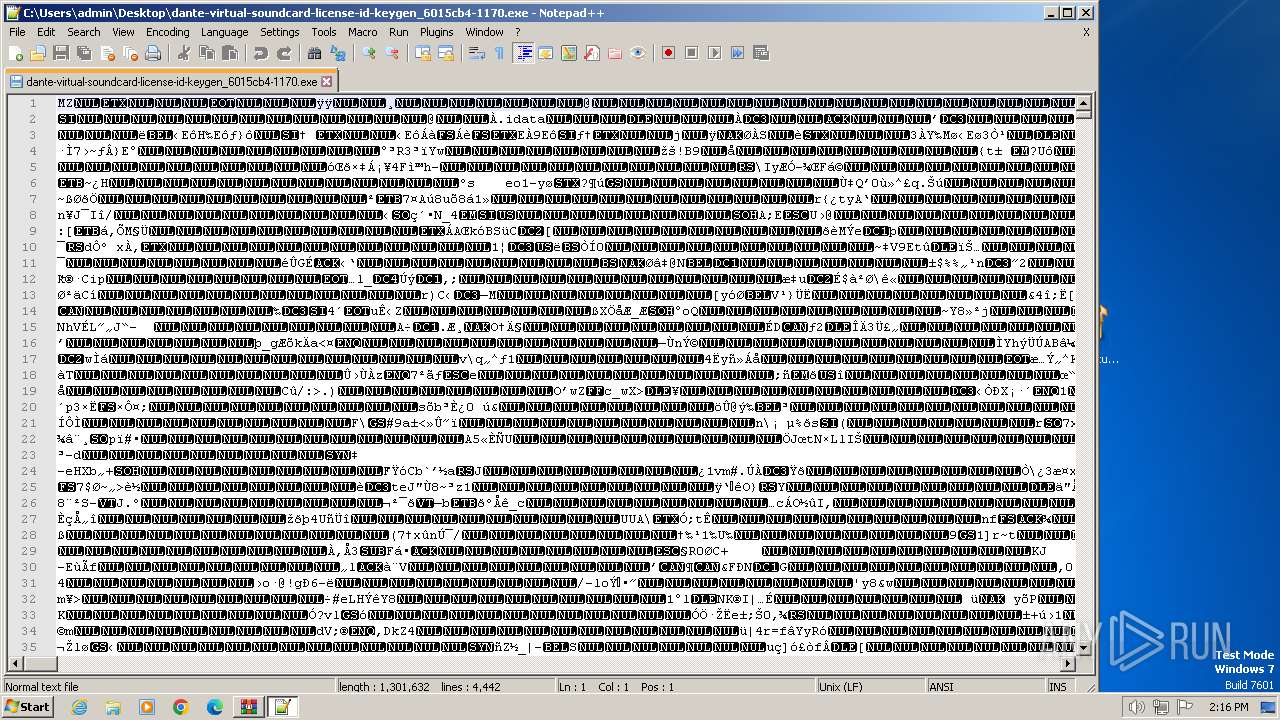Run macro multiple times icon
This screenshot has height=720, width=1280.
738,53
